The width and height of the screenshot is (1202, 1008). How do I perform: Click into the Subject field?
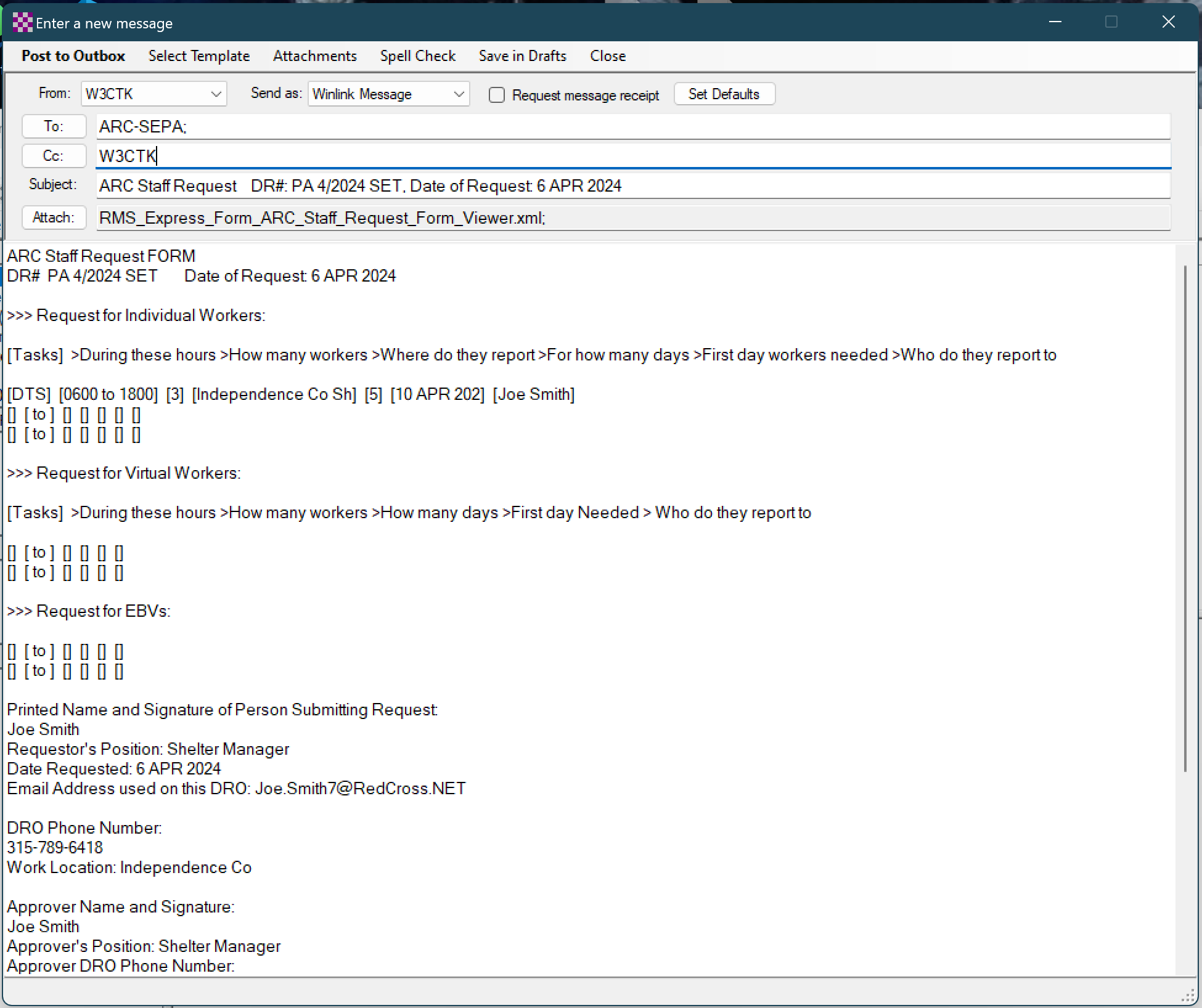(633, 186)
